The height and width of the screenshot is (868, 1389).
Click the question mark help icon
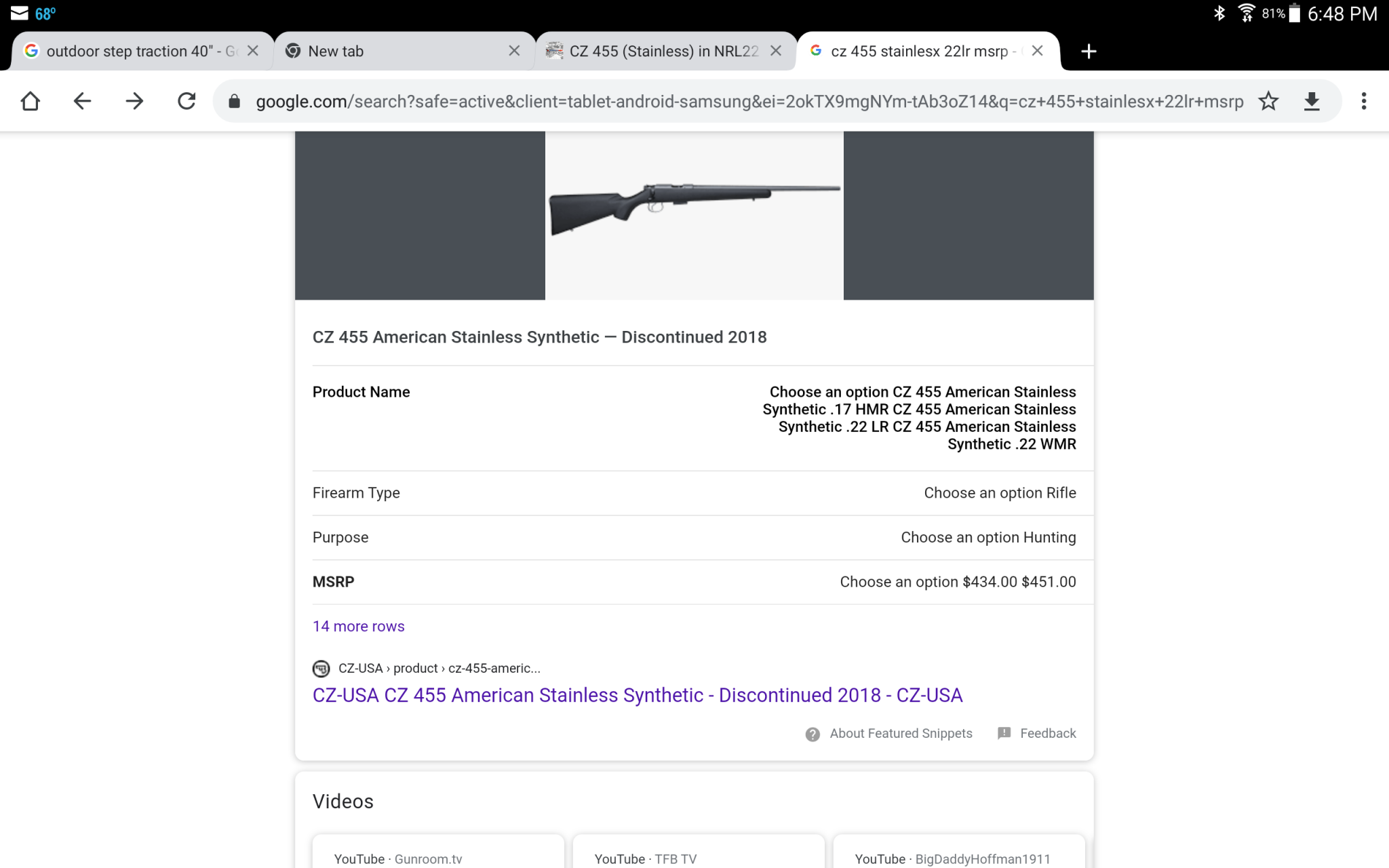tap(813, 734)
